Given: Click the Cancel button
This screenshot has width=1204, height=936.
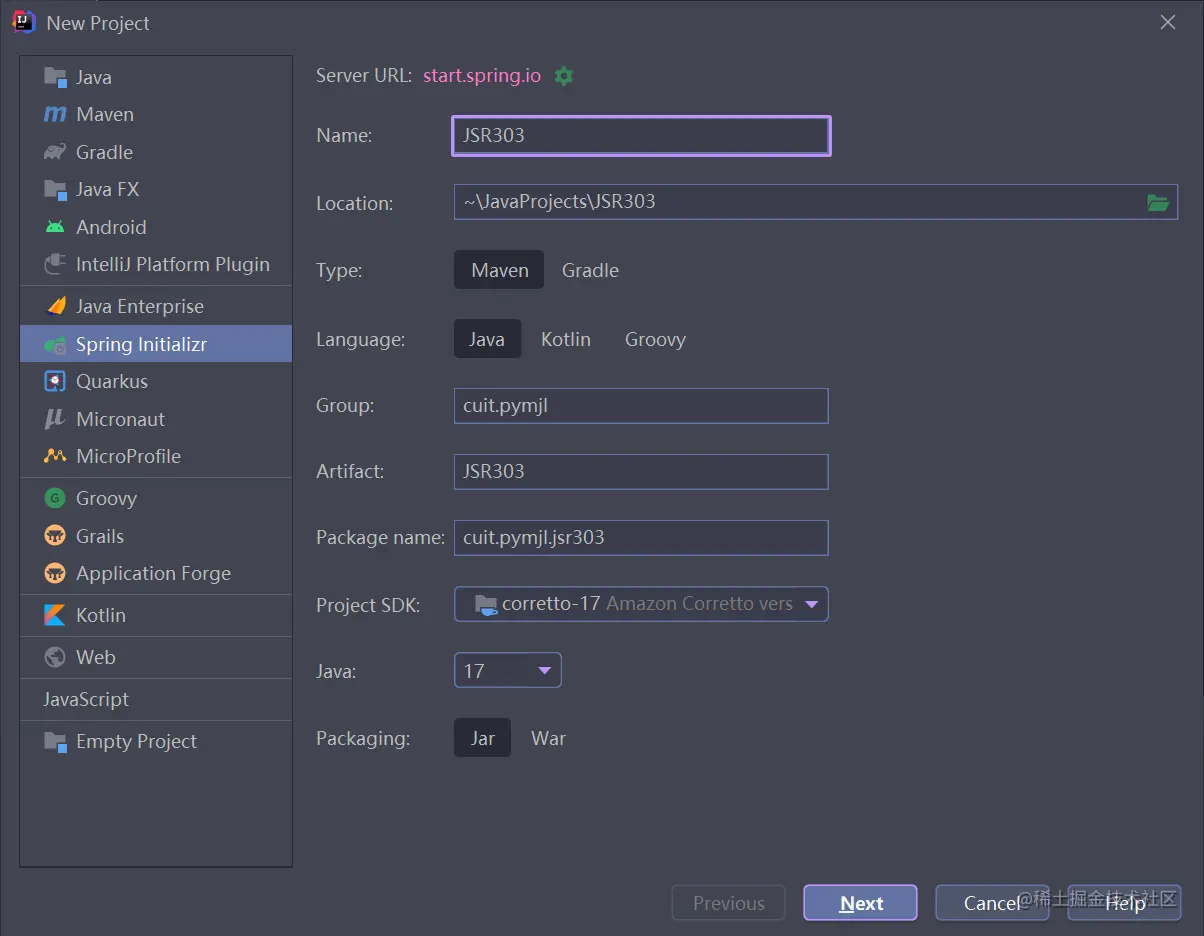Looking at the screenshot, I should click(x=992, y=903).
